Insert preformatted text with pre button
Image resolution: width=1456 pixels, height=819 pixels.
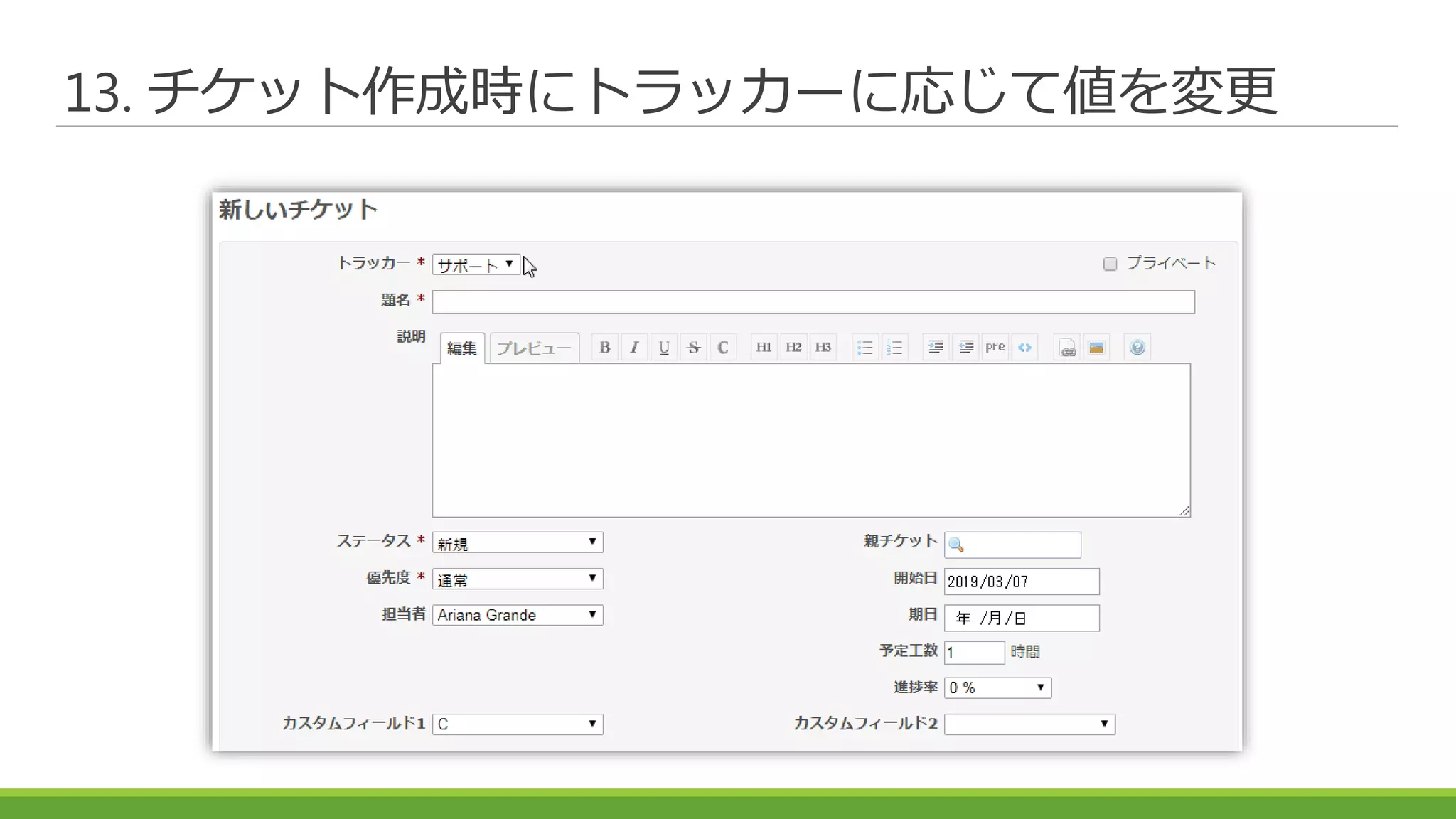[995, 348]
